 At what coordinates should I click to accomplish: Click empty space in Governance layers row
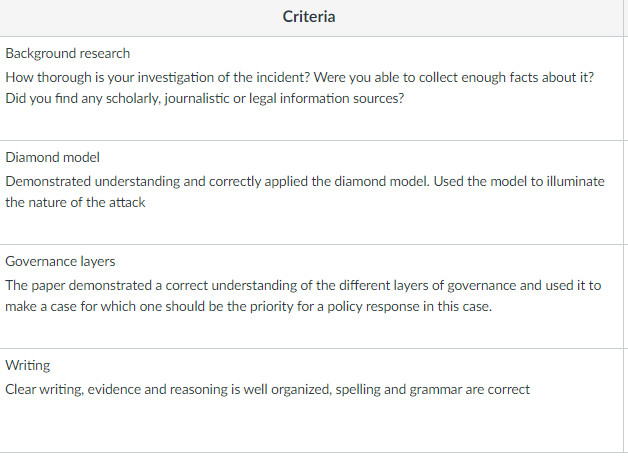(312, 331)
